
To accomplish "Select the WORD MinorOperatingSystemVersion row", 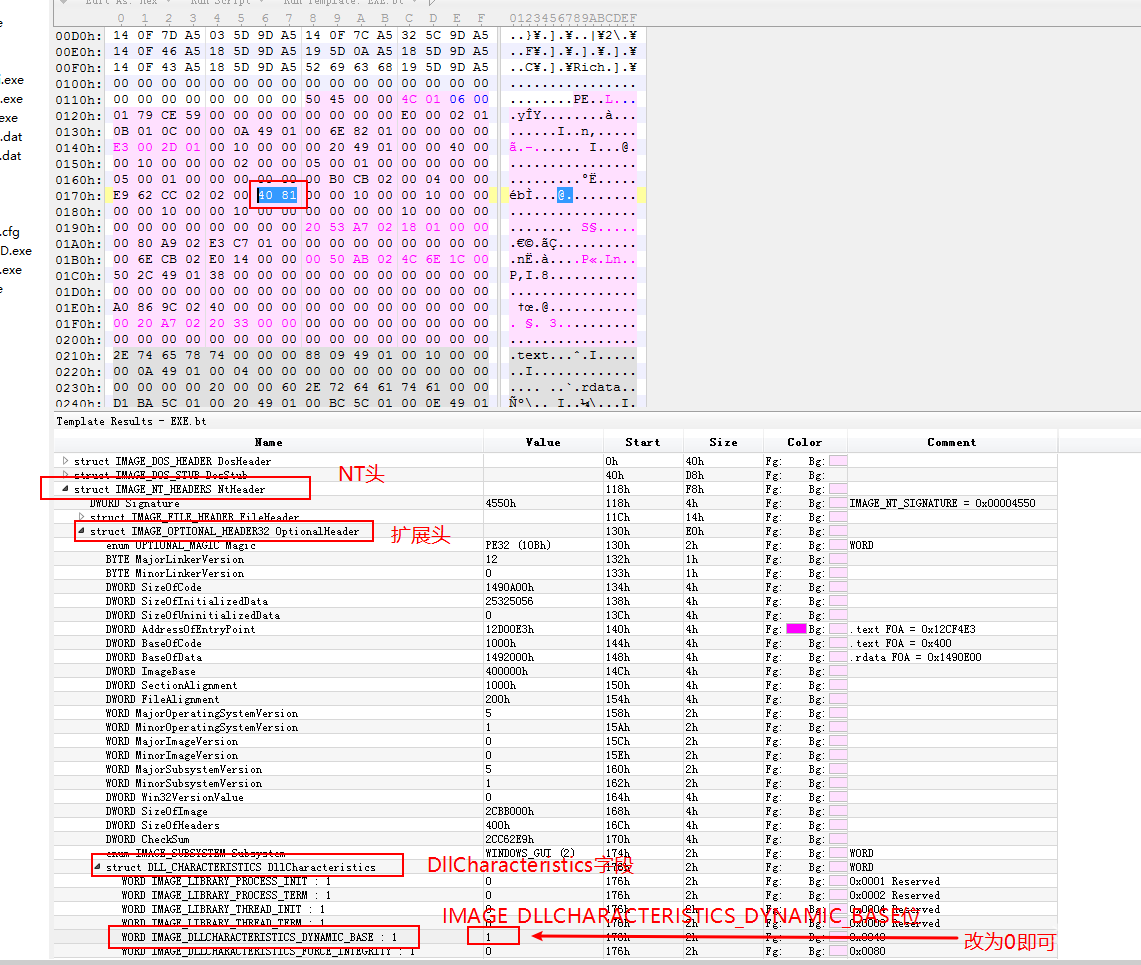I will coord(555,727).
